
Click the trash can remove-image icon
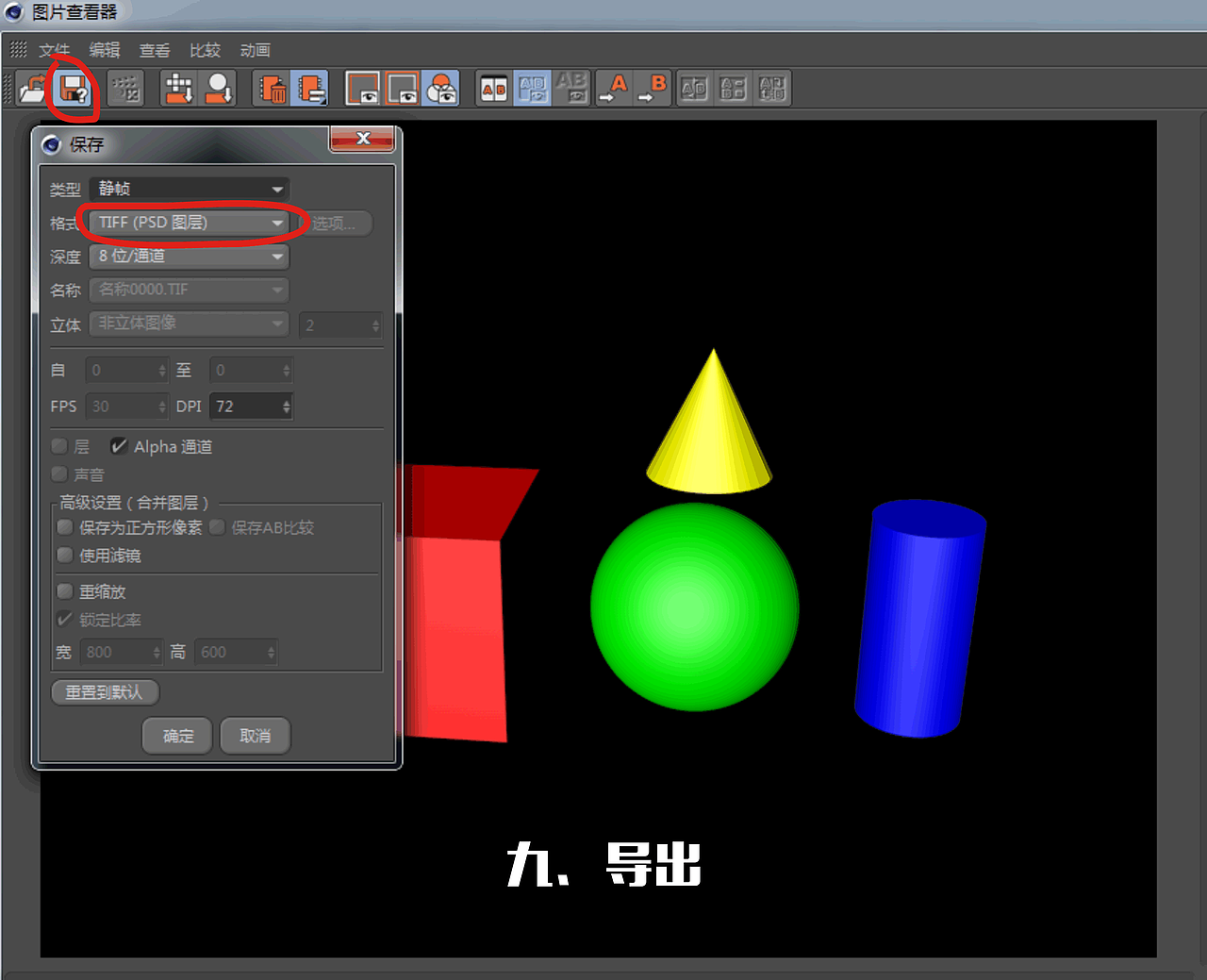point(273,89)
